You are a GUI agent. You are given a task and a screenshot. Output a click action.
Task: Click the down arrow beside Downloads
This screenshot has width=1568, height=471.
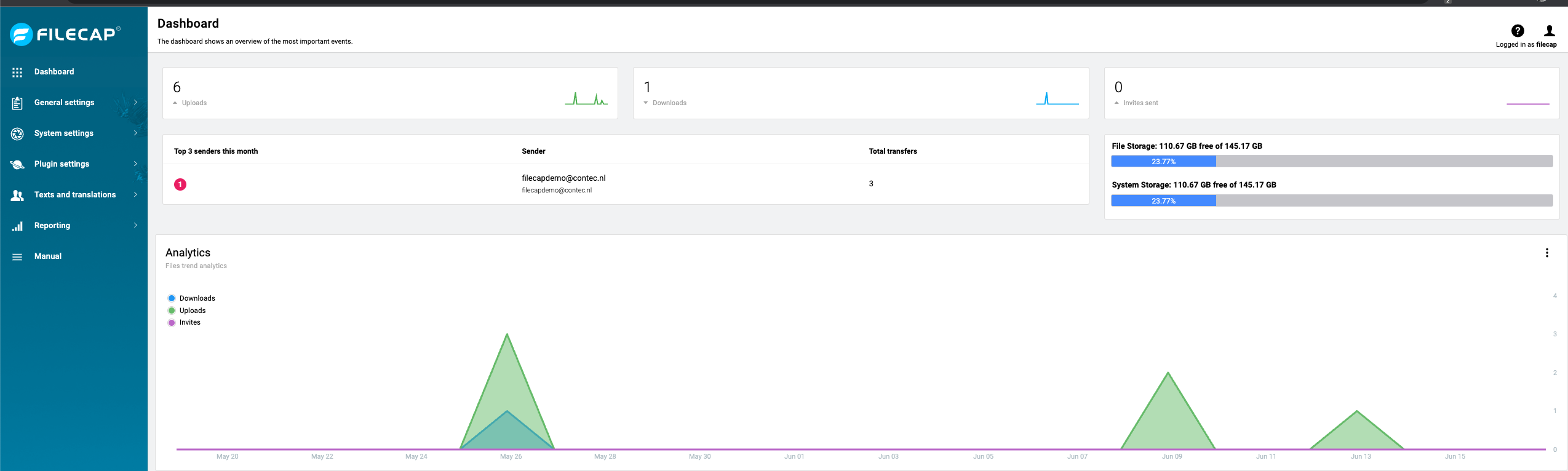[x=646, y=103]
